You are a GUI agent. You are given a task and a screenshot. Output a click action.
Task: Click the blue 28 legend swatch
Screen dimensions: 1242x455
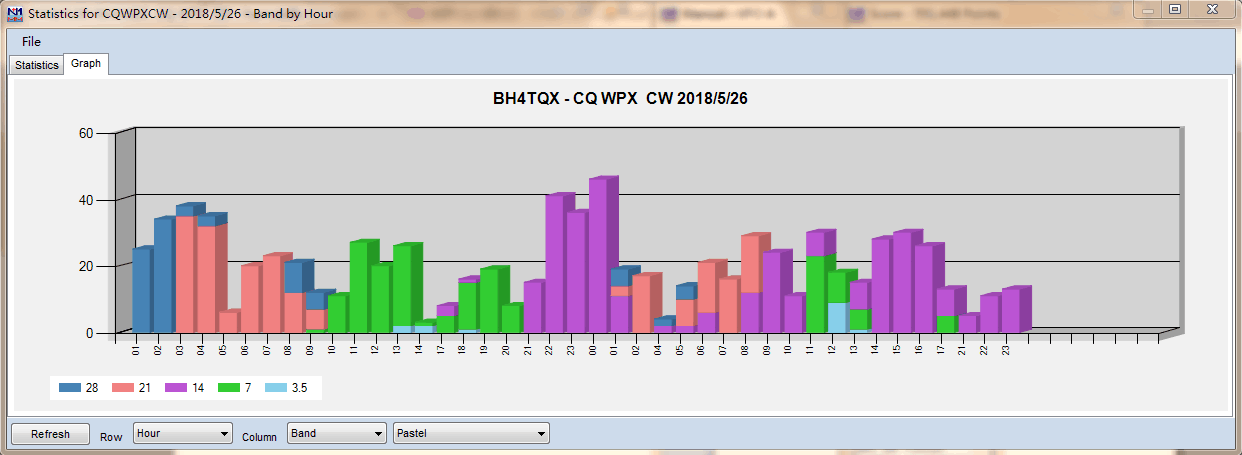pos(71,387)
